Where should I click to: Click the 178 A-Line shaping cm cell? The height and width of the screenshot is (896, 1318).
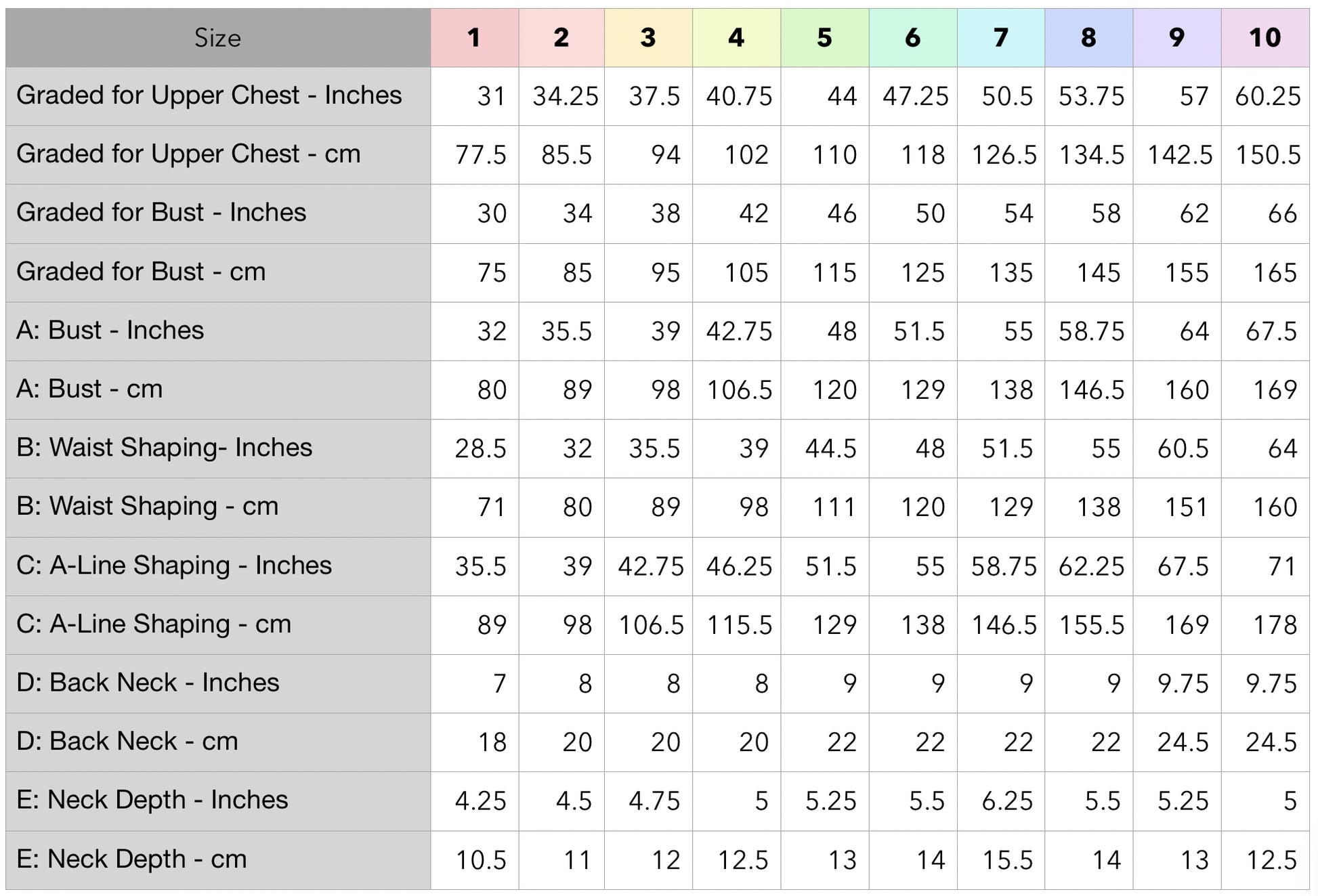(x=1275, y=624)
